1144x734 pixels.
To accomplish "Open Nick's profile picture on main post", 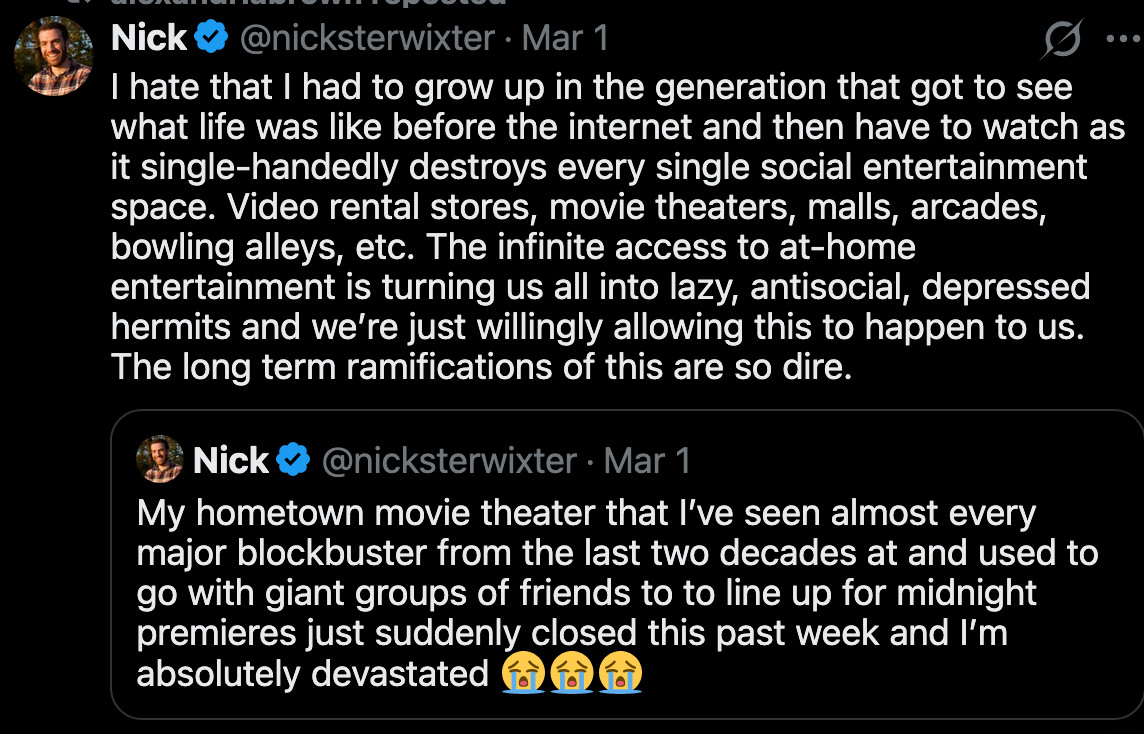I will pyautogui.click(x=54, y=55).
